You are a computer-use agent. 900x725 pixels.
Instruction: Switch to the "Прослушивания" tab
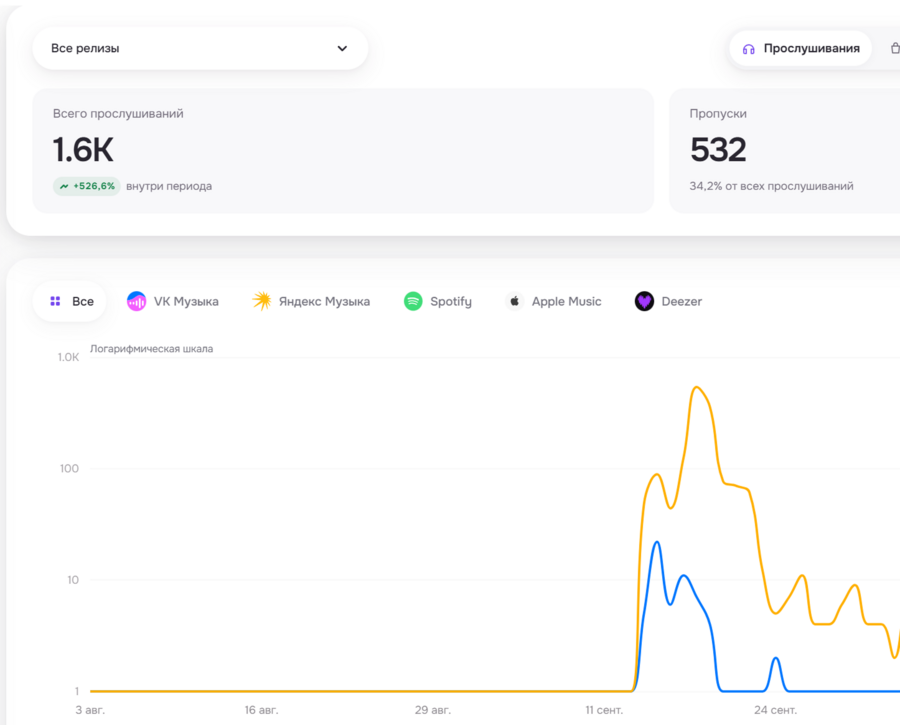801,49
